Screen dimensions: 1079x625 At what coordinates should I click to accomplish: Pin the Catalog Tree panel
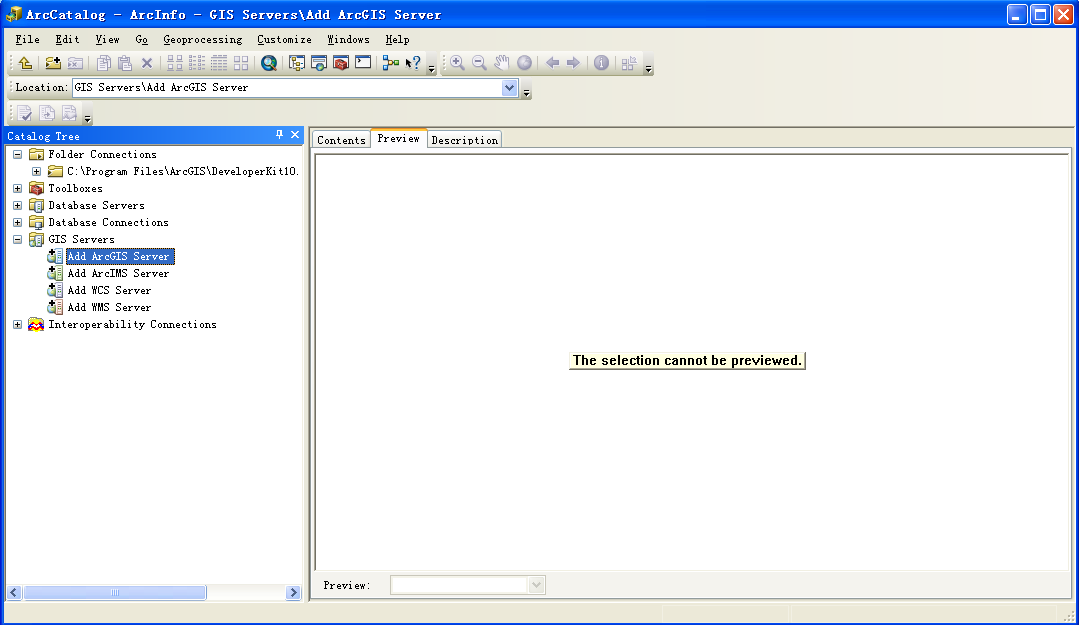[x=279, y=135]
